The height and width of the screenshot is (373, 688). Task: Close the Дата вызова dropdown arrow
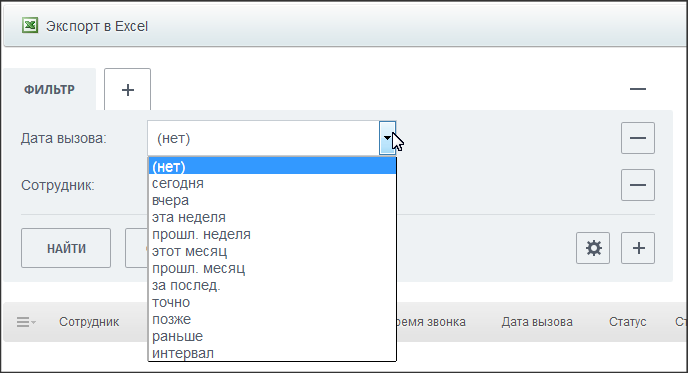(387, 138)
